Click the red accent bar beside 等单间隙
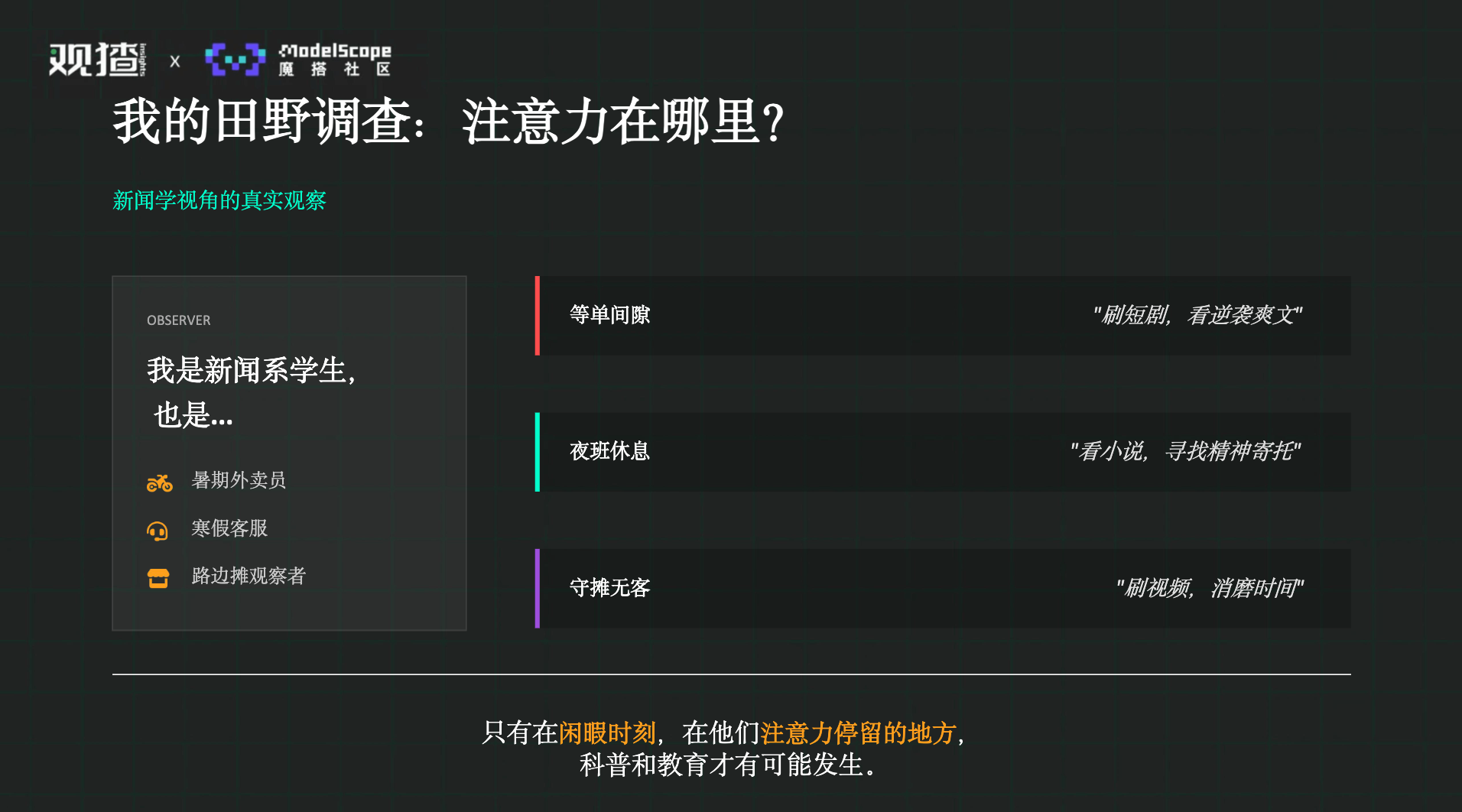Screen dimensions: 1462x812 tap(538, 316)
